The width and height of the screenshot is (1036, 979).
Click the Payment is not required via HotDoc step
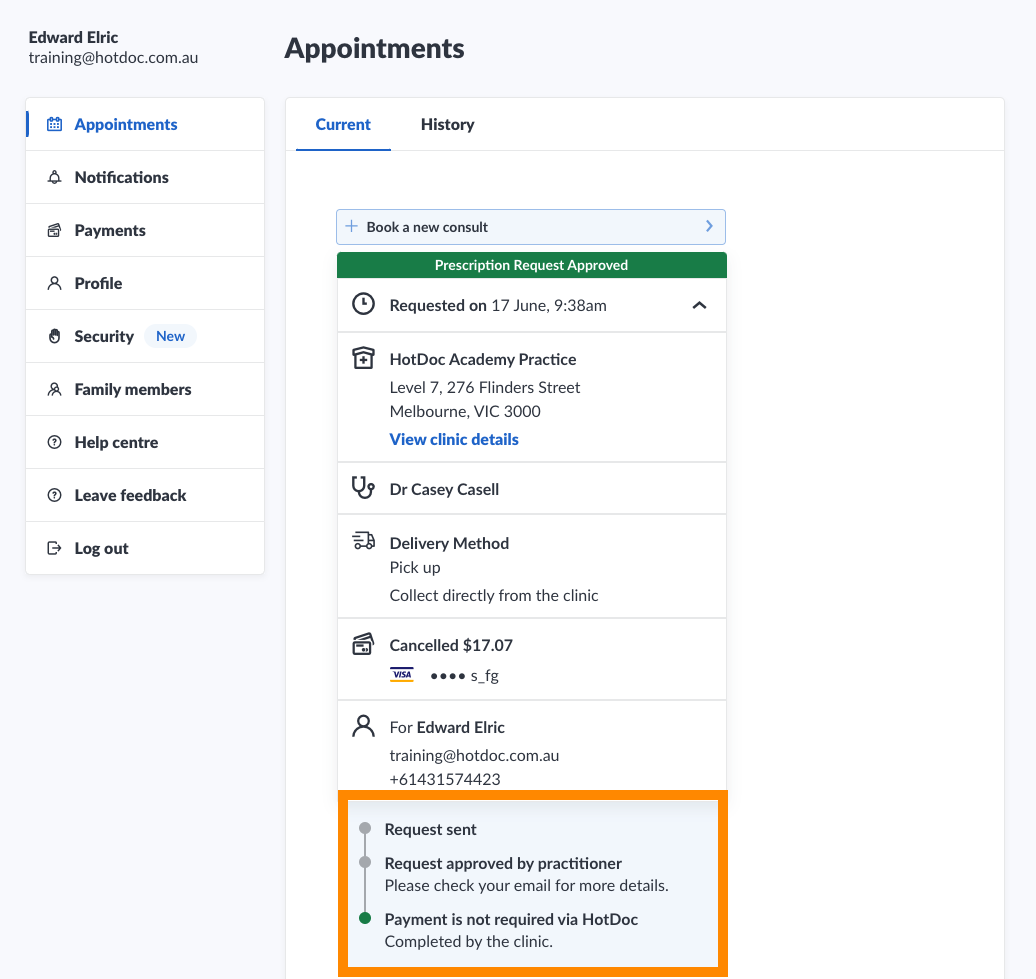coord(511,920)
